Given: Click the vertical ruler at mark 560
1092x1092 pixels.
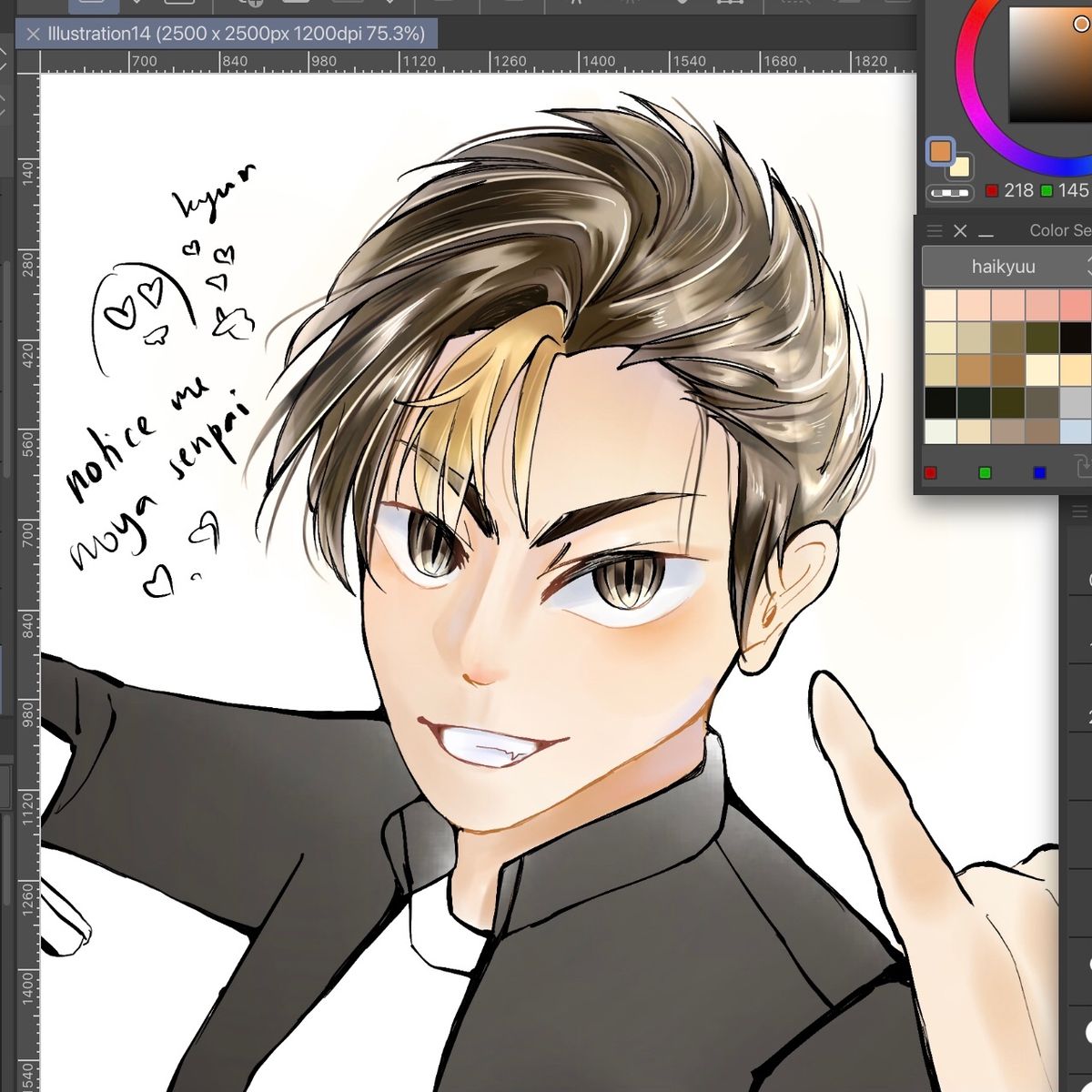Looking at the screenshot, I should pyautogui.click(x=27, y=442).
